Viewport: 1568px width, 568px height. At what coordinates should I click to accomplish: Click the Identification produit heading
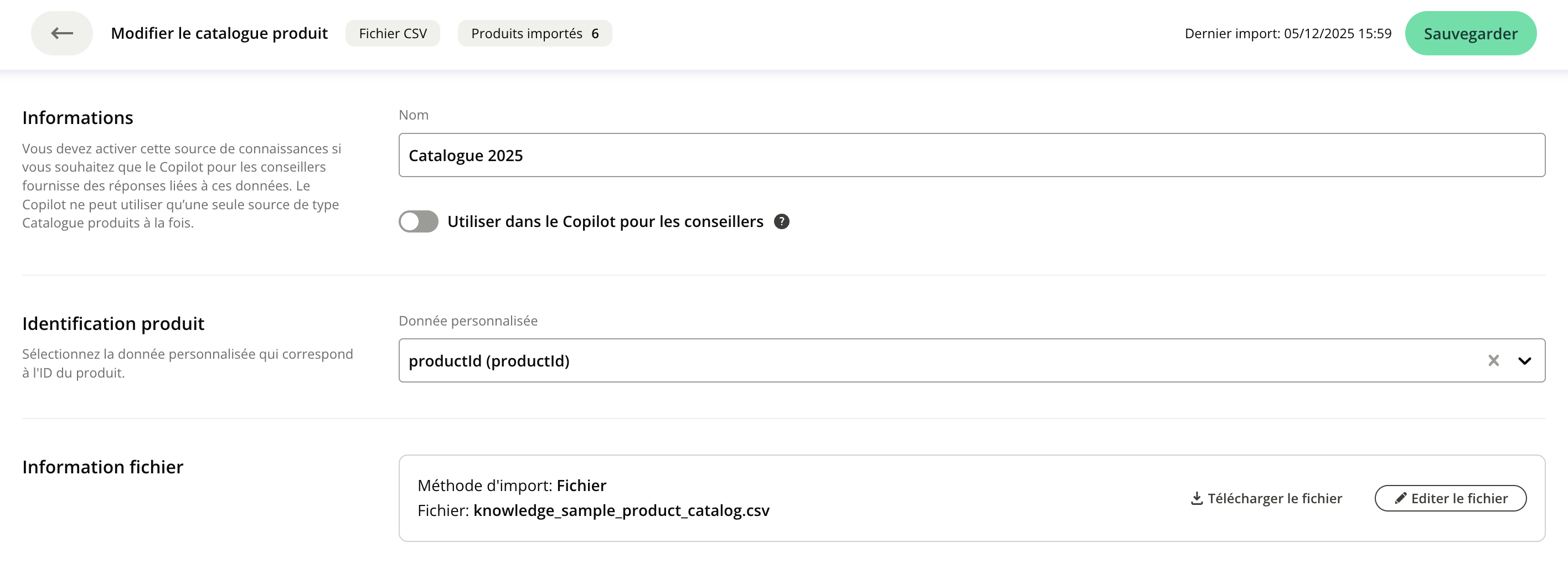[113, 323]
